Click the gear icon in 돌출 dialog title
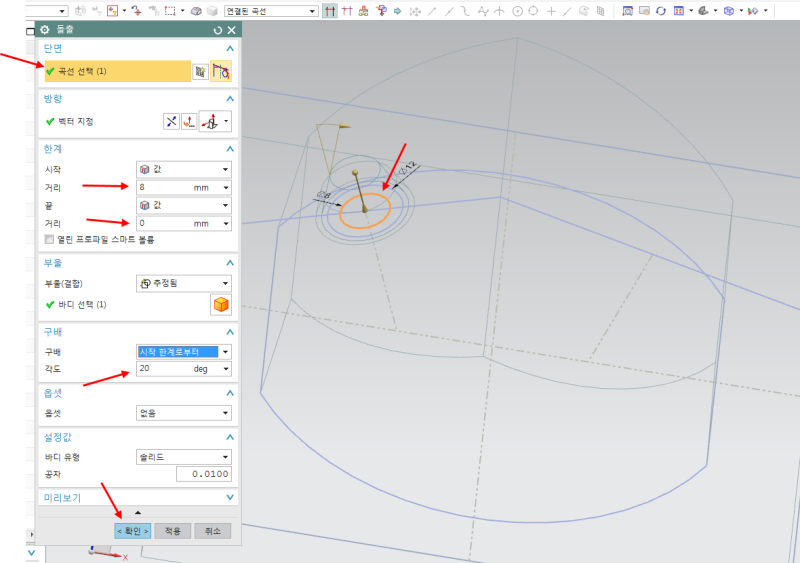 (45, 31)
